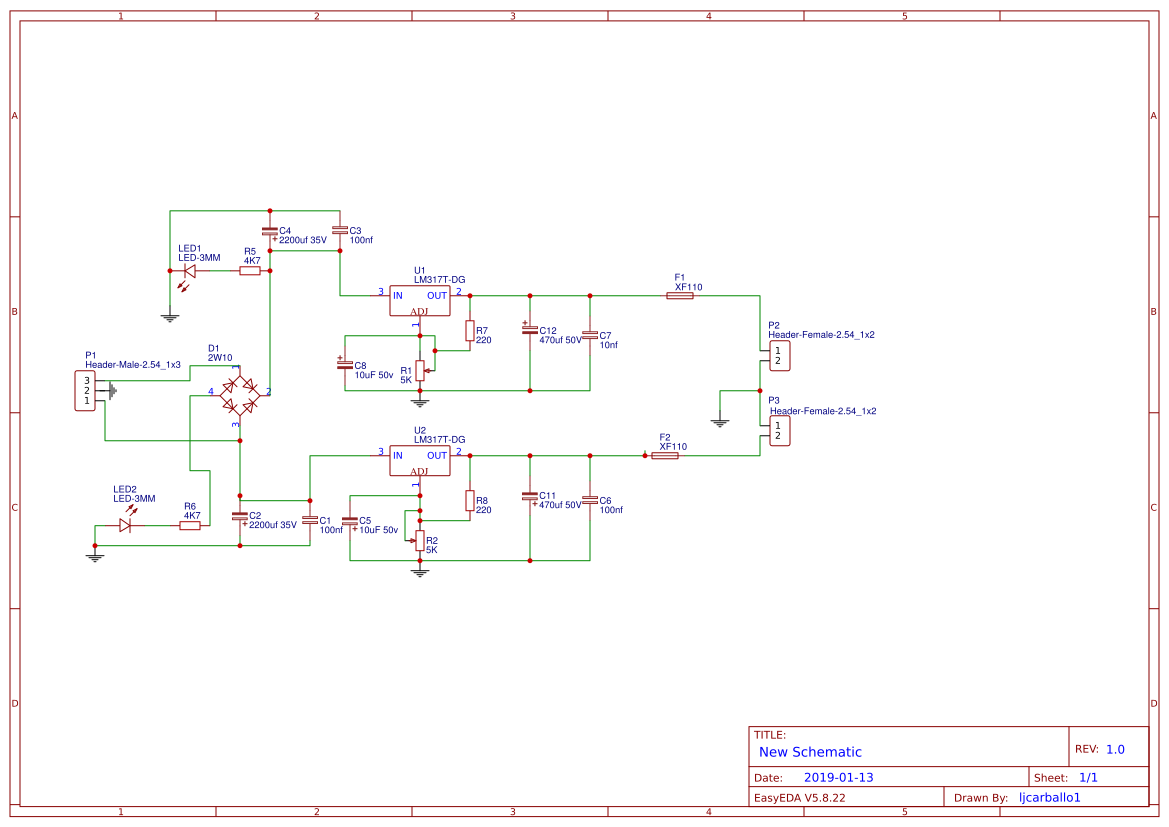Click the ljcarballo1 author name
This screenshot has height=827, width=1169.
(1049, 797)
